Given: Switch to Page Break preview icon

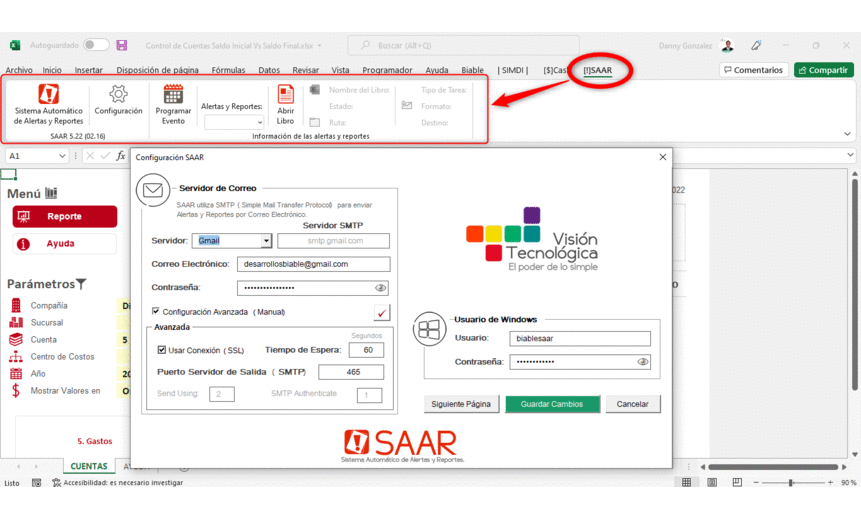Looking at the screenshot, I should 737,482.
